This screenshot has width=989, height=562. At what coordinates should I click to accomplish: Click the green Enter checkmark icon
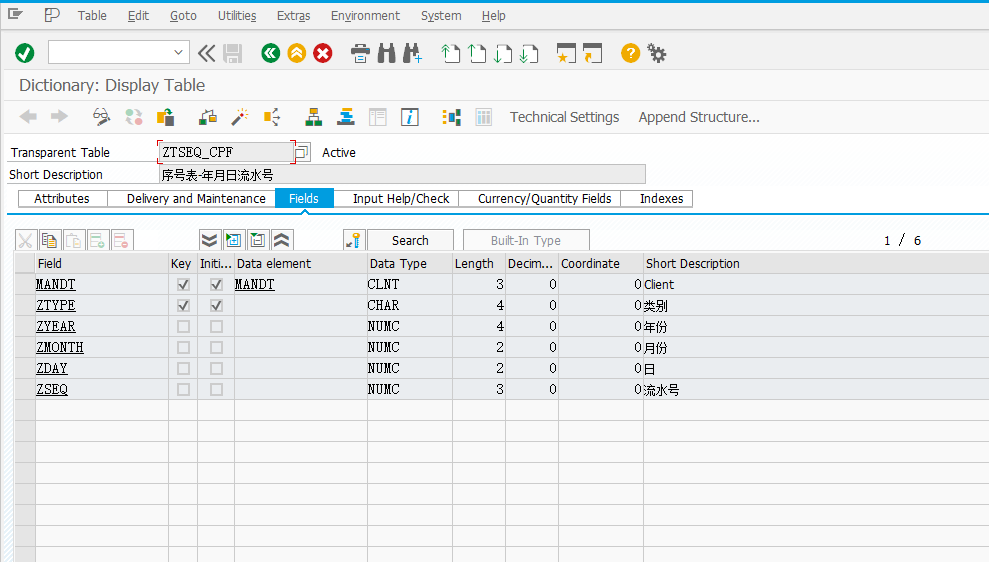pos(25,54)
